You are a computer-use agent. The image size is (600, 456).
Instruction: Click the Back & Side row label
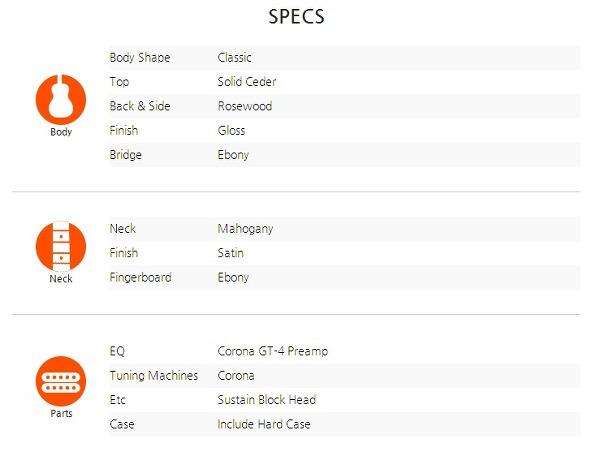tap(140, 106)
